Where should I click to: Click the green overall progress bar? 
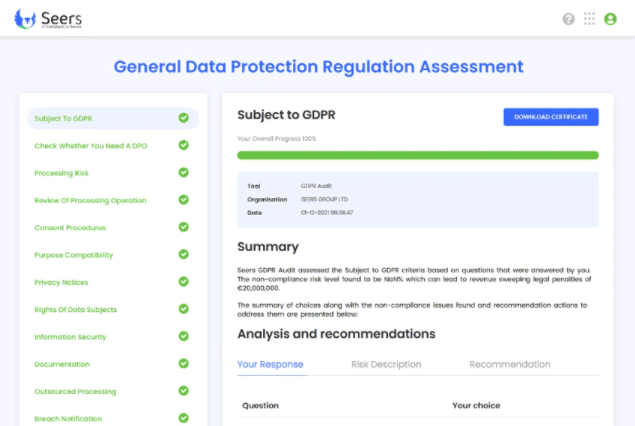(x=417, y=155)
